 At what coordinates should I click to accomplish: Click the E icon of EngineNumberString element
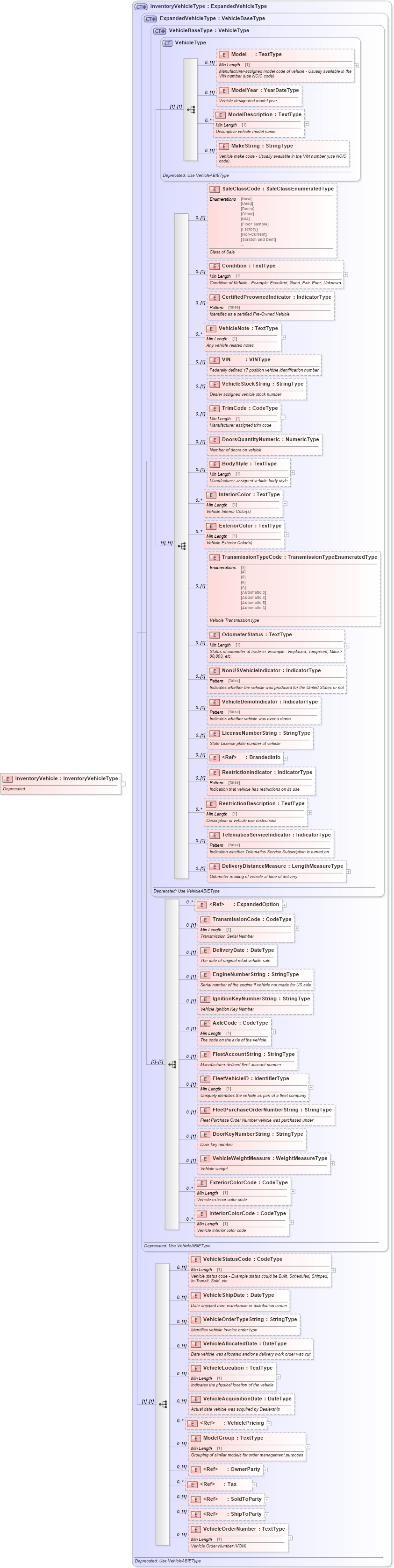206,975
